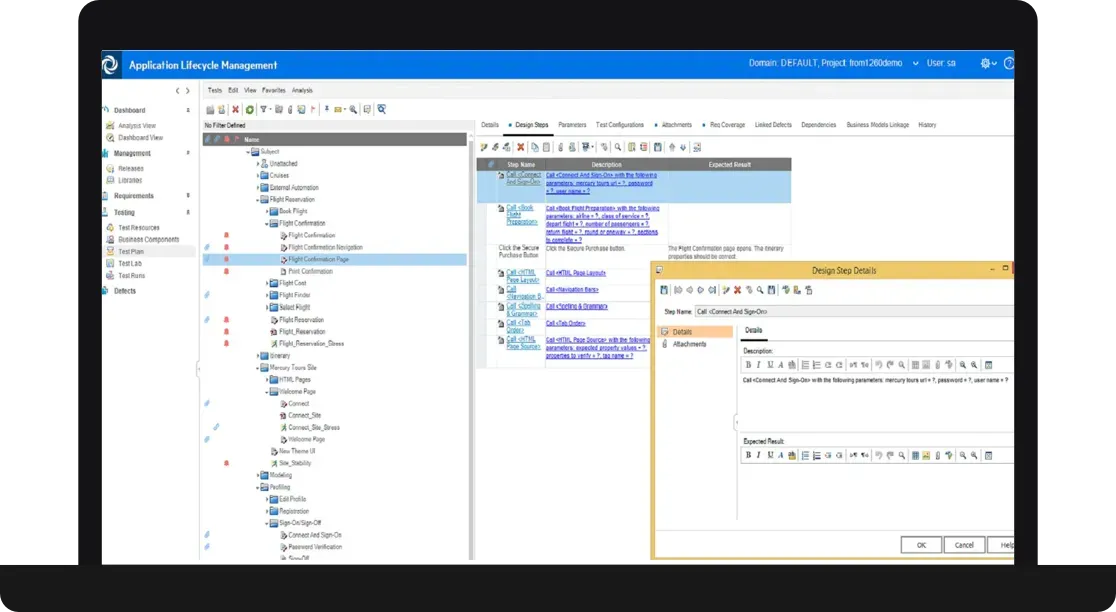Click the navigate forward arrow above the sidebar
Screen dimensions: 1116x612
tap(188, 91)
